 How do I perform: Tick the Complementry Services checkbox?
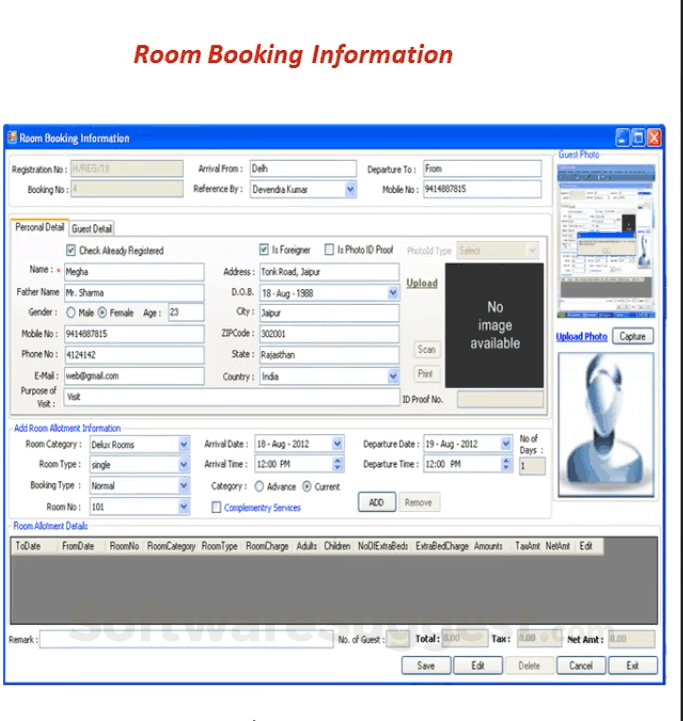pyautogui.click(x=216, y=507)
